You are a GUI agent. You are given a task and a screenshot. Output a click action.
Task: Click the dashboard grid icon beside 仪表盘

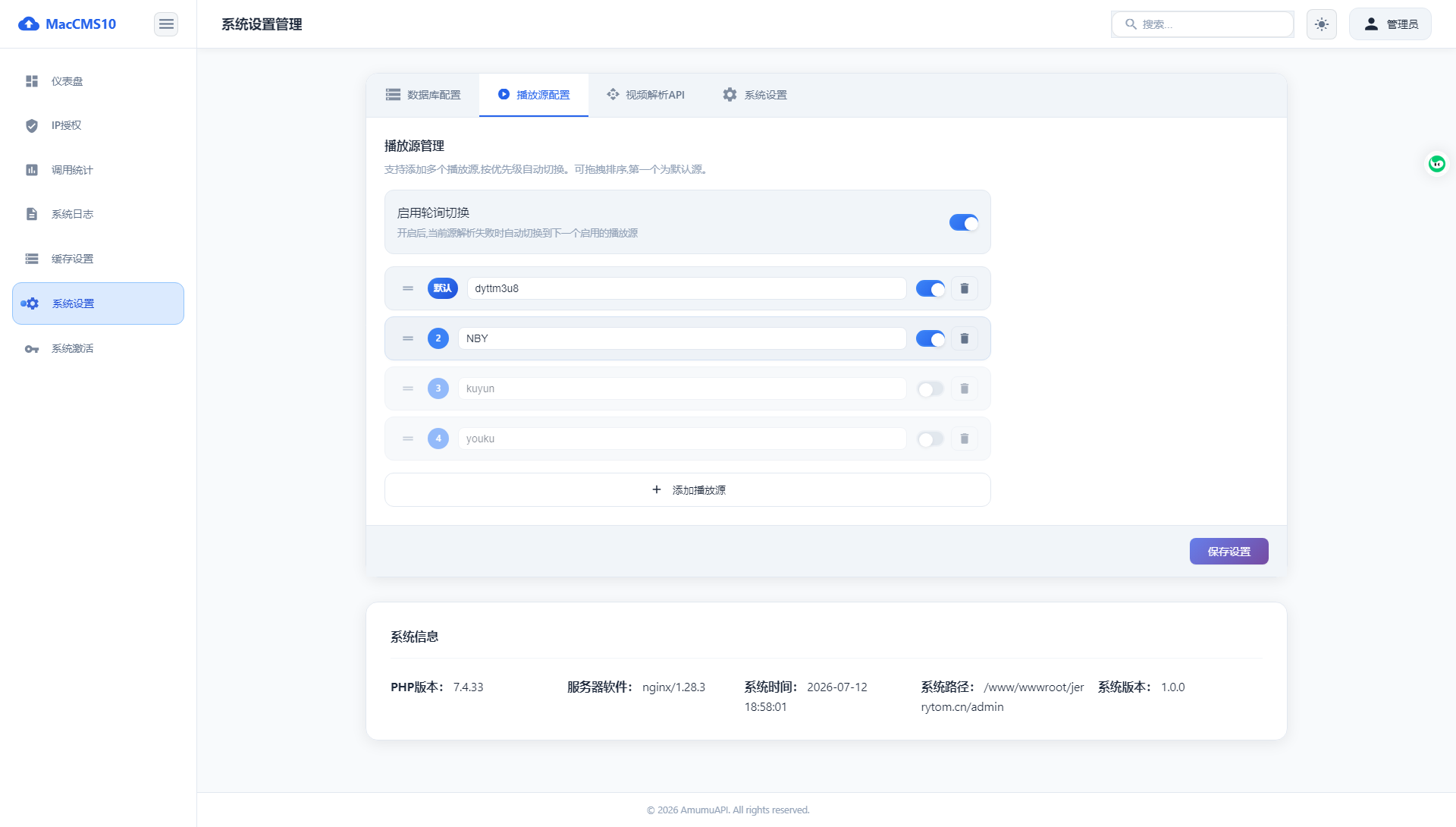click(x=32, y=81)
